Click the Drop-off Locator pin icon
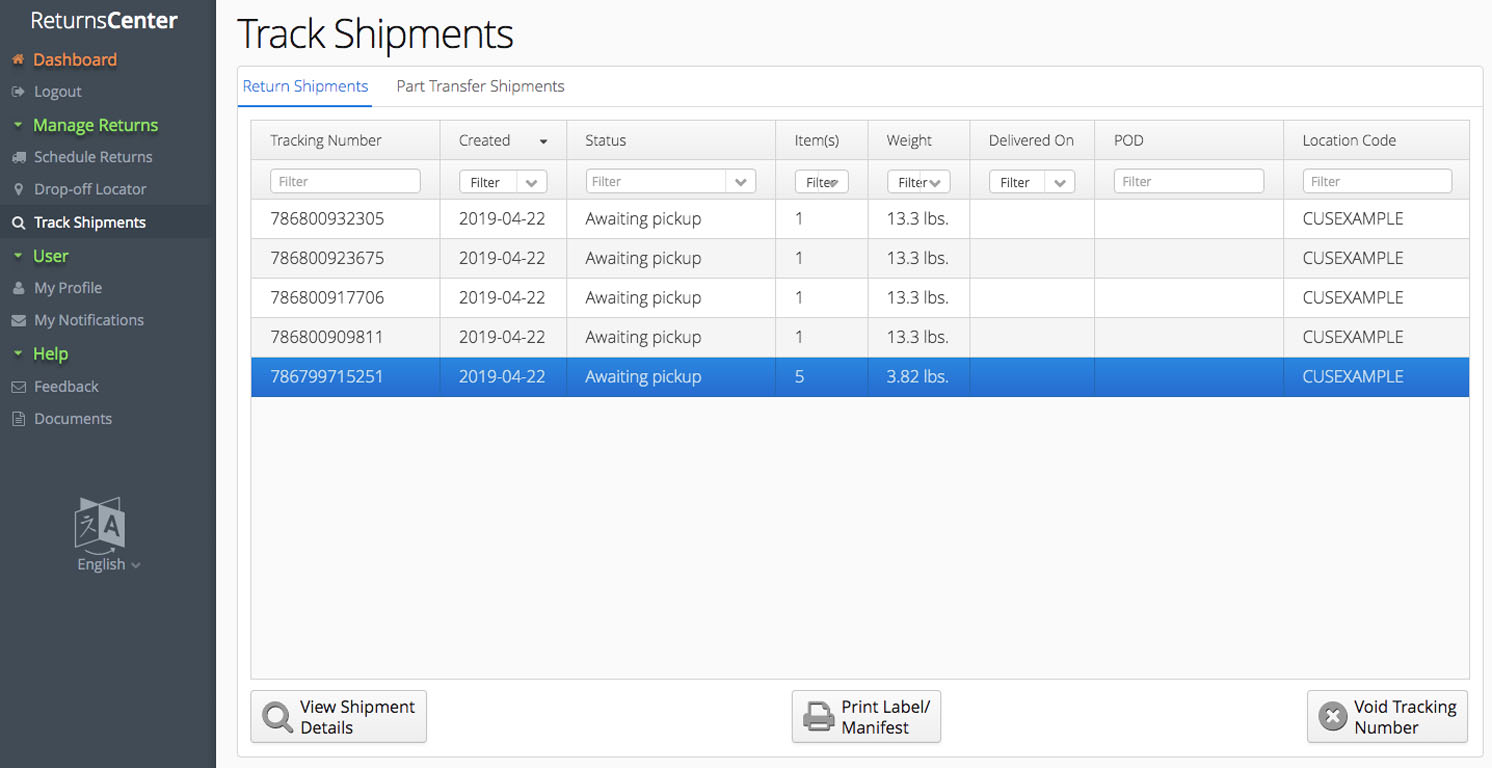The width and height of the screenshot is (1492, 768). 18,190
